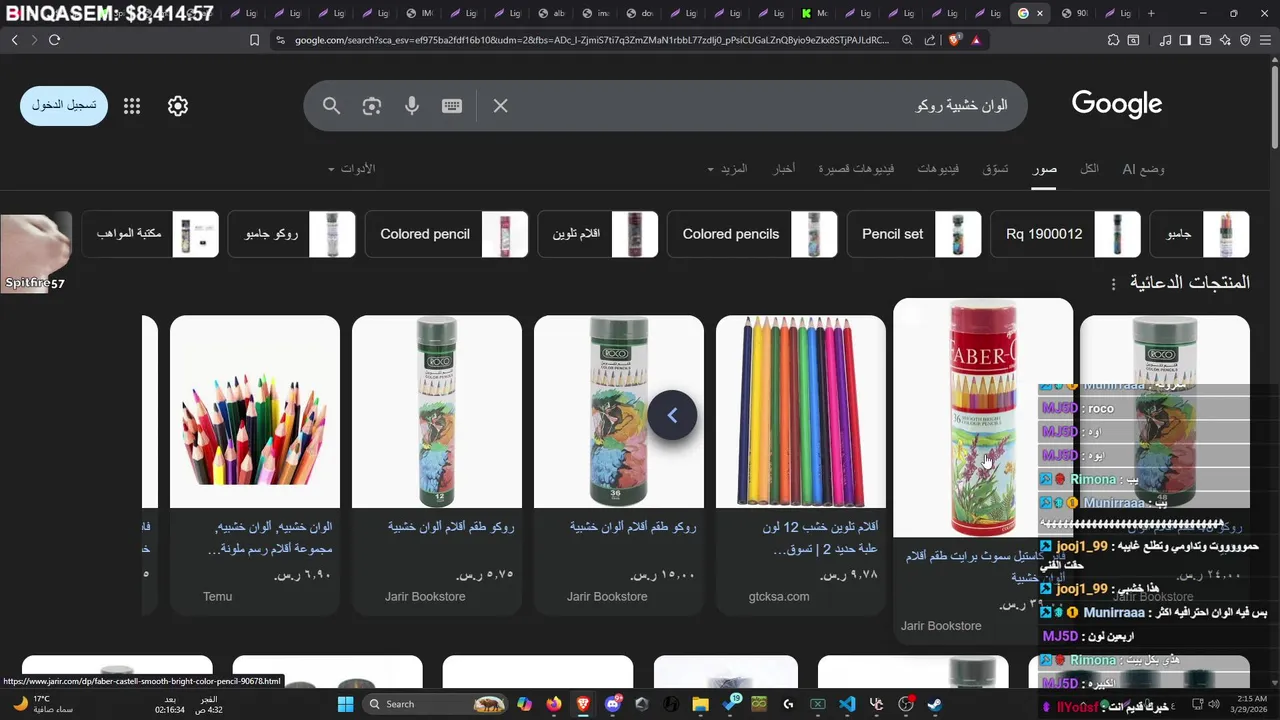
Task: Switch to the صور images tab
Action: coord(1045,168)
